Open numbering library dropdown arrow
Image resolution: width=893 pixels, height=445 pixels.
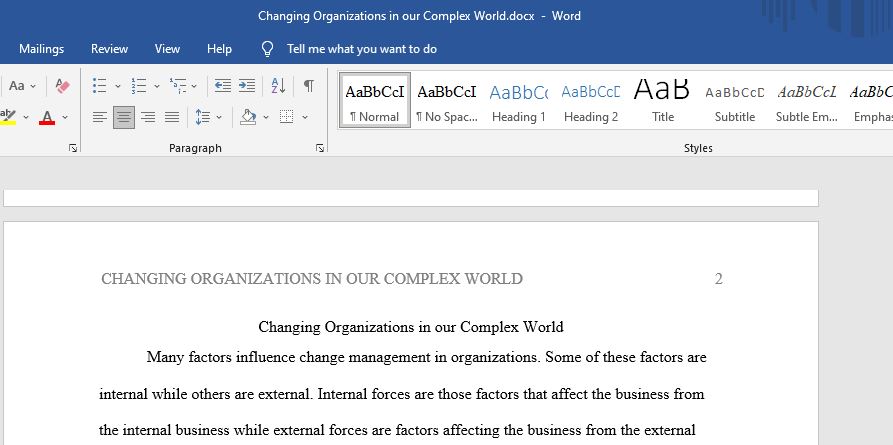157,86
